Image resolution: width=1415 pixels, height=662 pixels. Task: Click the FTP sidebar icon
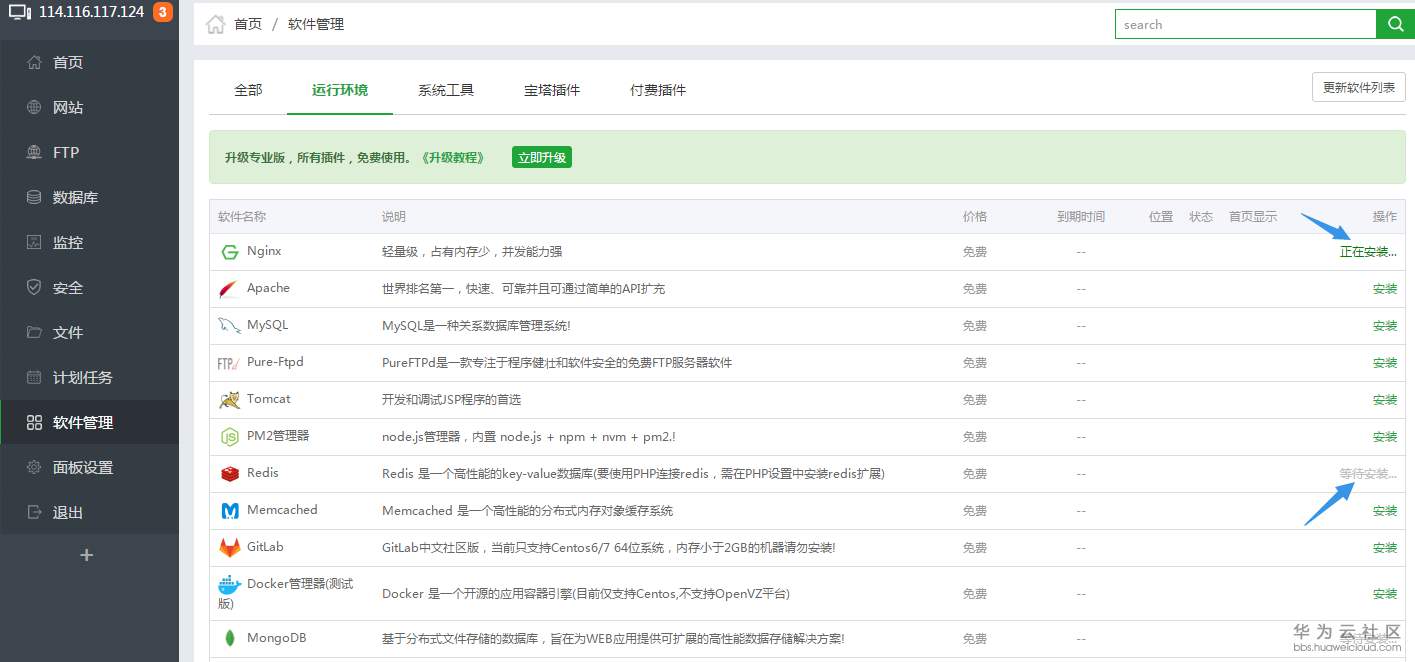click(34, 152)
